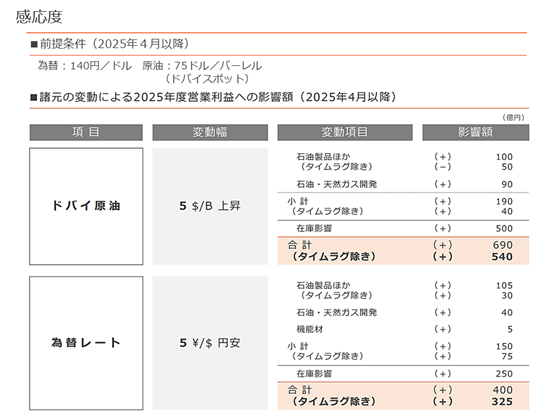
Task: Select the Dubai 小計 value 190
Action: (x=504, y=201)
